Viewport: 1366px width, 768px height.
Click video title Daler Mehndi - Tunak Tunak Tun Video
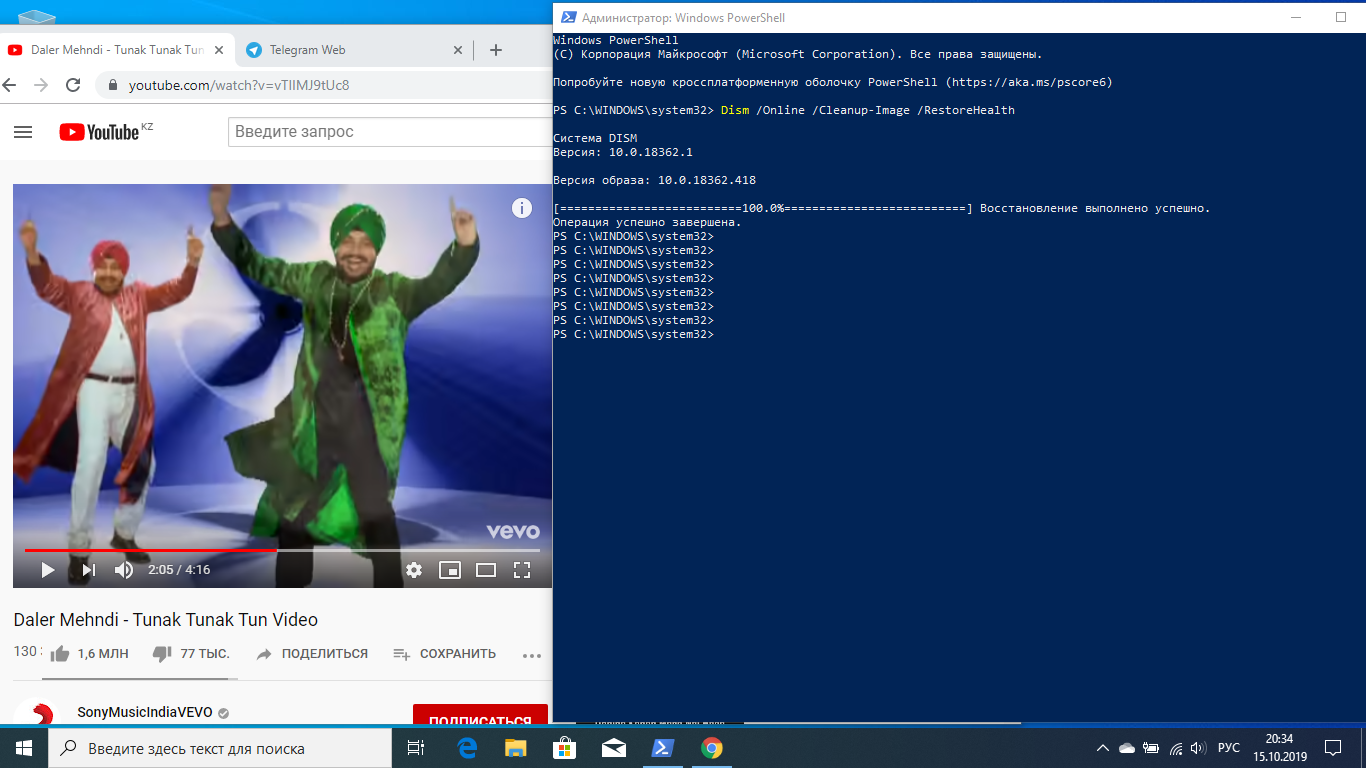pos(166,620)
